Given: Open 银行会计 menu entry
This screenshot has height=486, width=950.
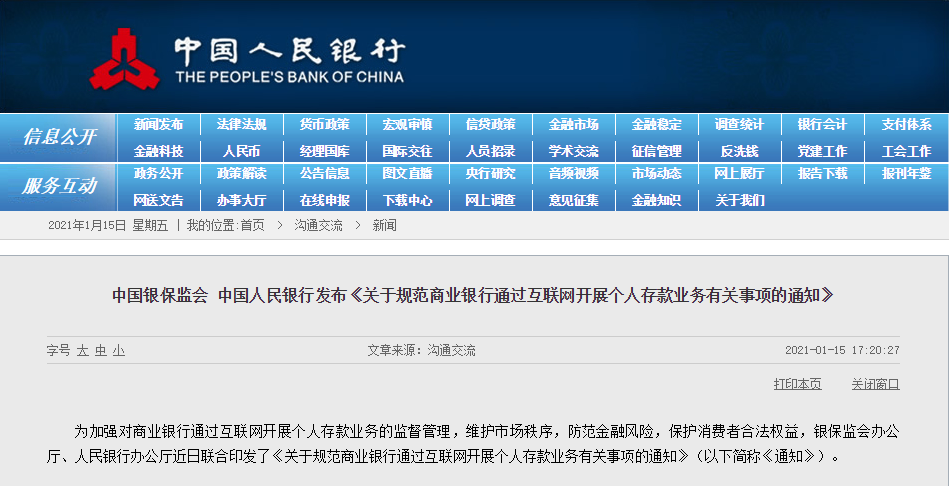Looking at the screenshot, I should click(x=822, y=125).
